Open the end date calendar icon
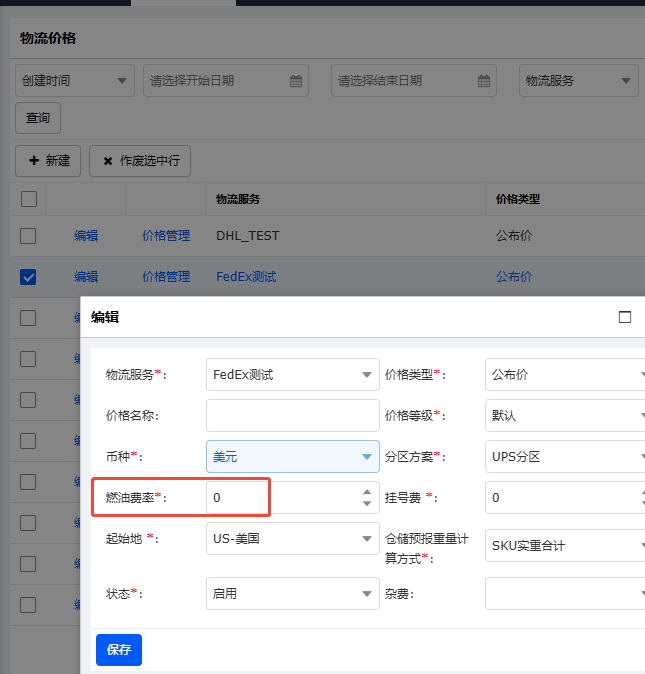Screen dimensions: 645x674 click(x=484, y=81)
